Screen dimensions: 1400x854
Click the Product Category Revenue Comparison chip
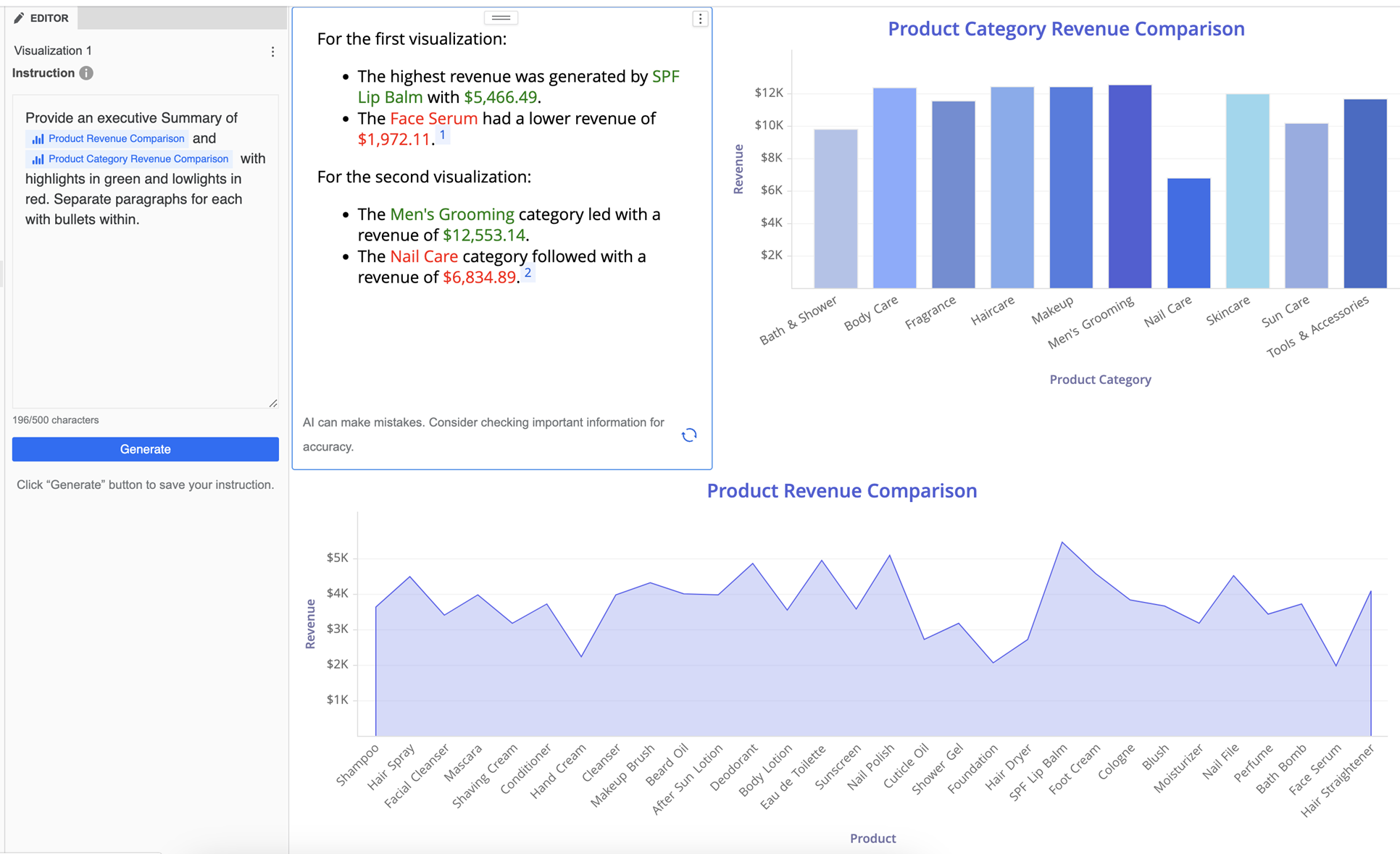[x=130, y=159]
